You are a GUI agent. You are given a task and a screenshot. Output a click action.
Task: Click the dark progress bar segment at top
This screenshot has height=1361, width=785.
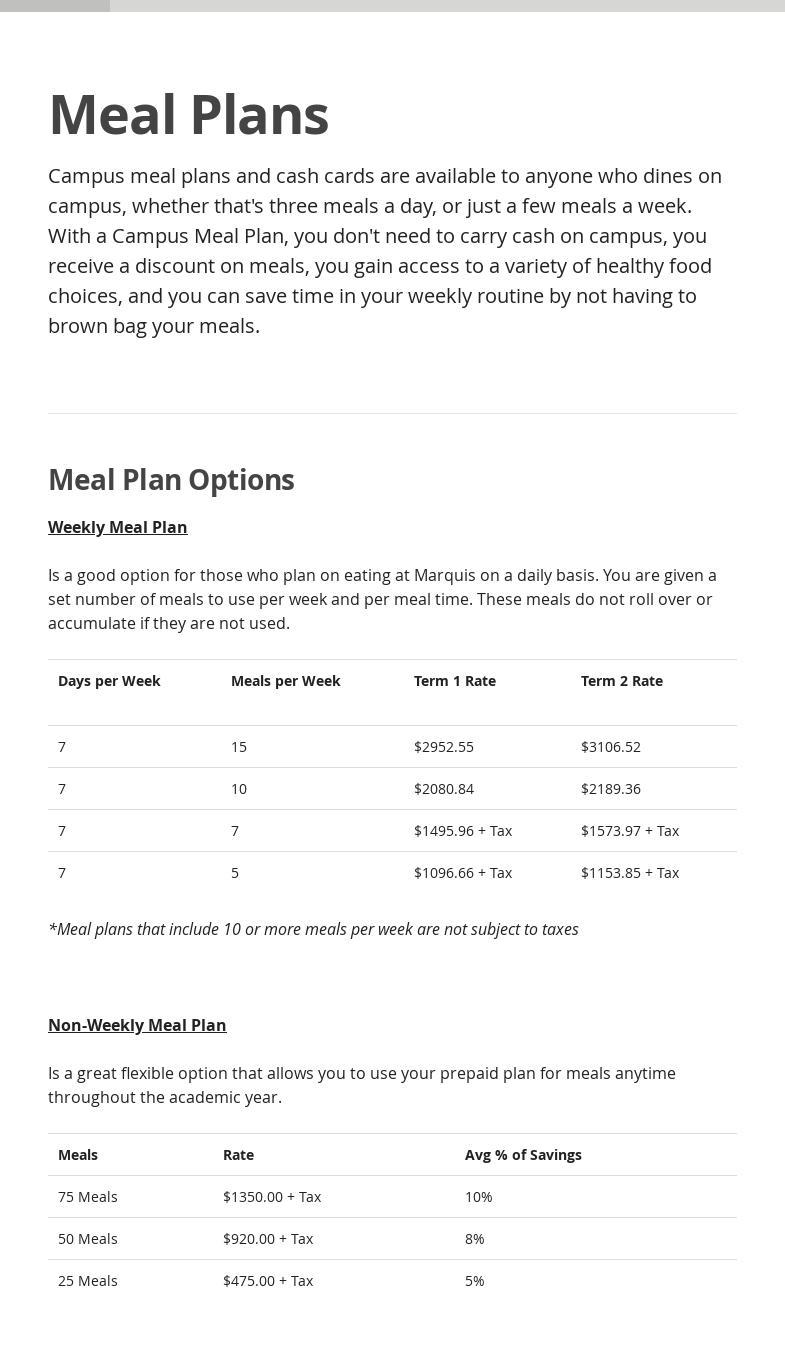pyautogui.click(x=55, y=6)
